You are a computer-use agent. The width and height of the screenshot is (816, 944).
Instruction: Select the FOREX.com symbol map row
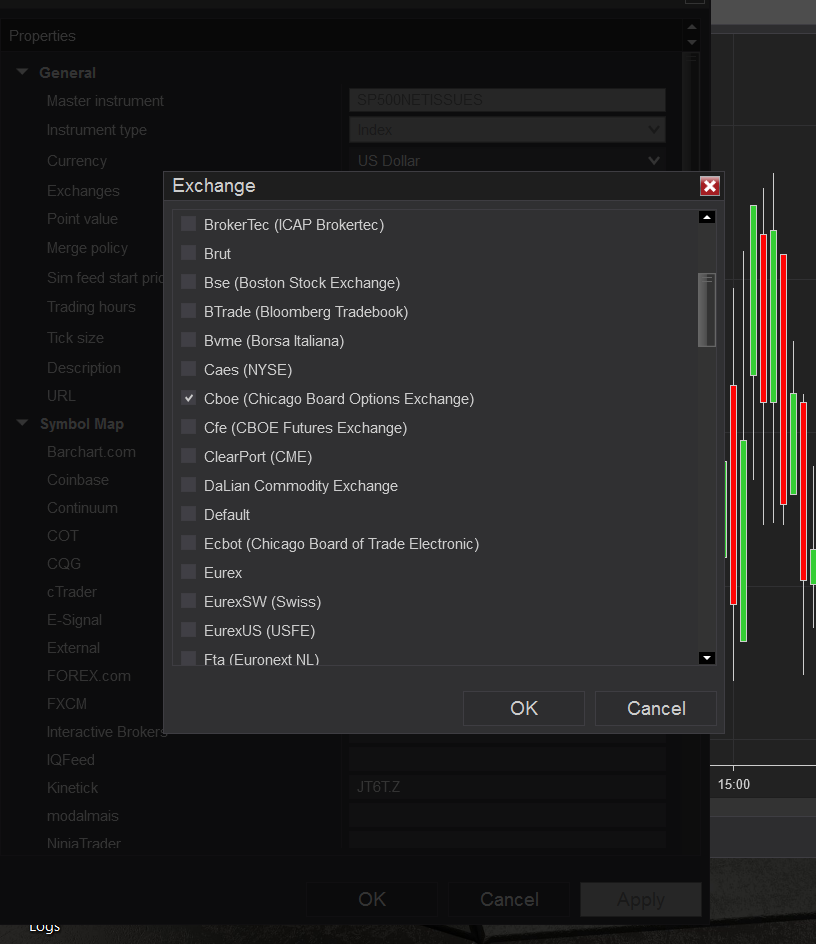pyautogui.click(x=89, y=676)
